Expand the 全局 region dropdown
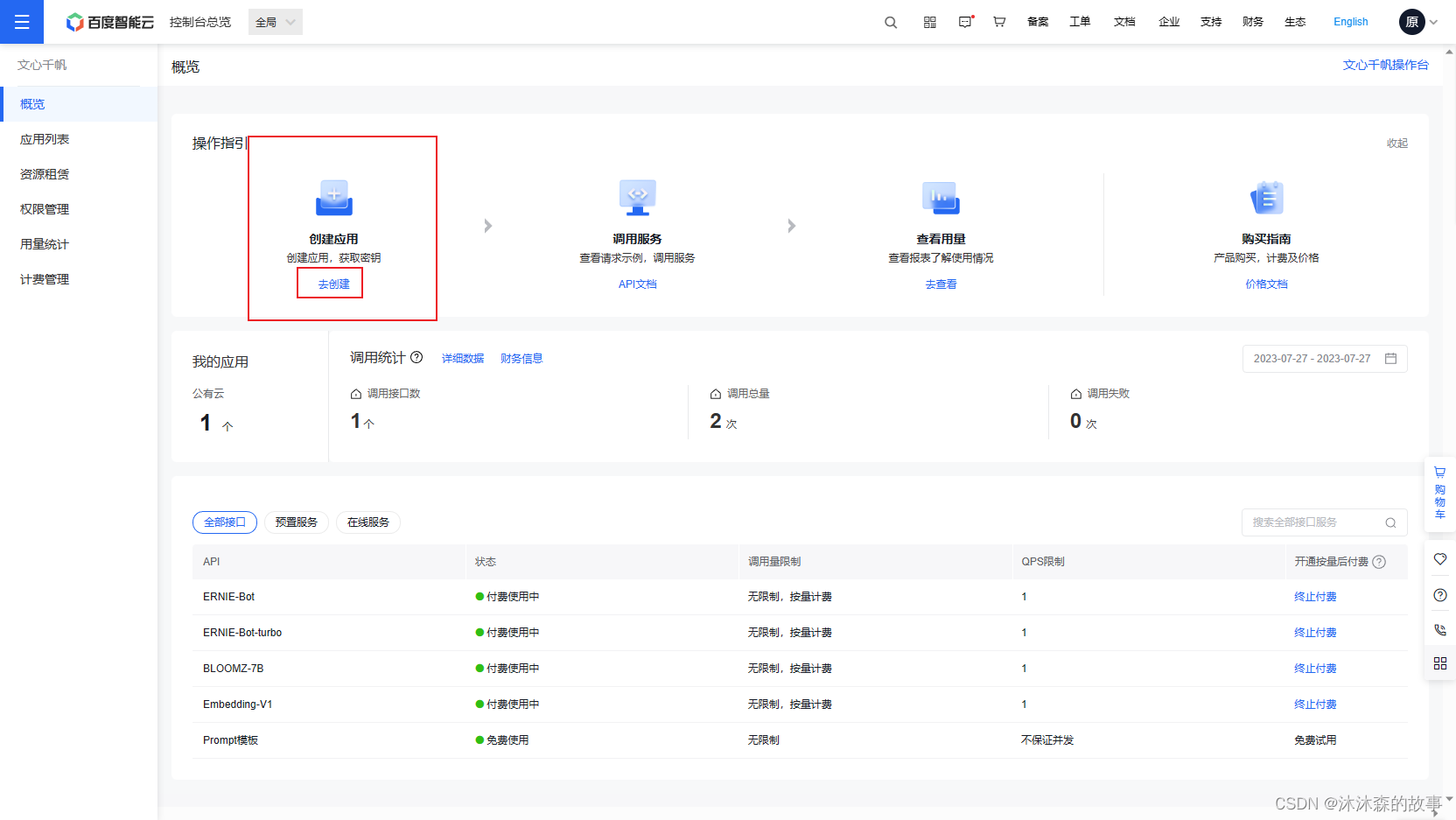 pyautogui.click(x=276, y=22)
